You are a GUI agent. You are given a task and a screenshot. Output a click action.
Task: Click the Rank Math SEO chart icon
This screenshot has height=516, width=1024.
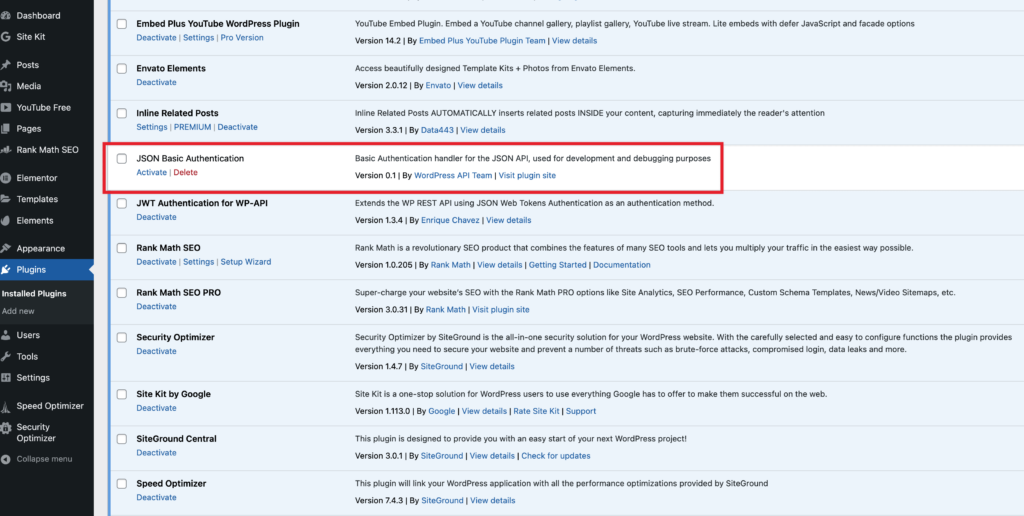coord(6,150)
